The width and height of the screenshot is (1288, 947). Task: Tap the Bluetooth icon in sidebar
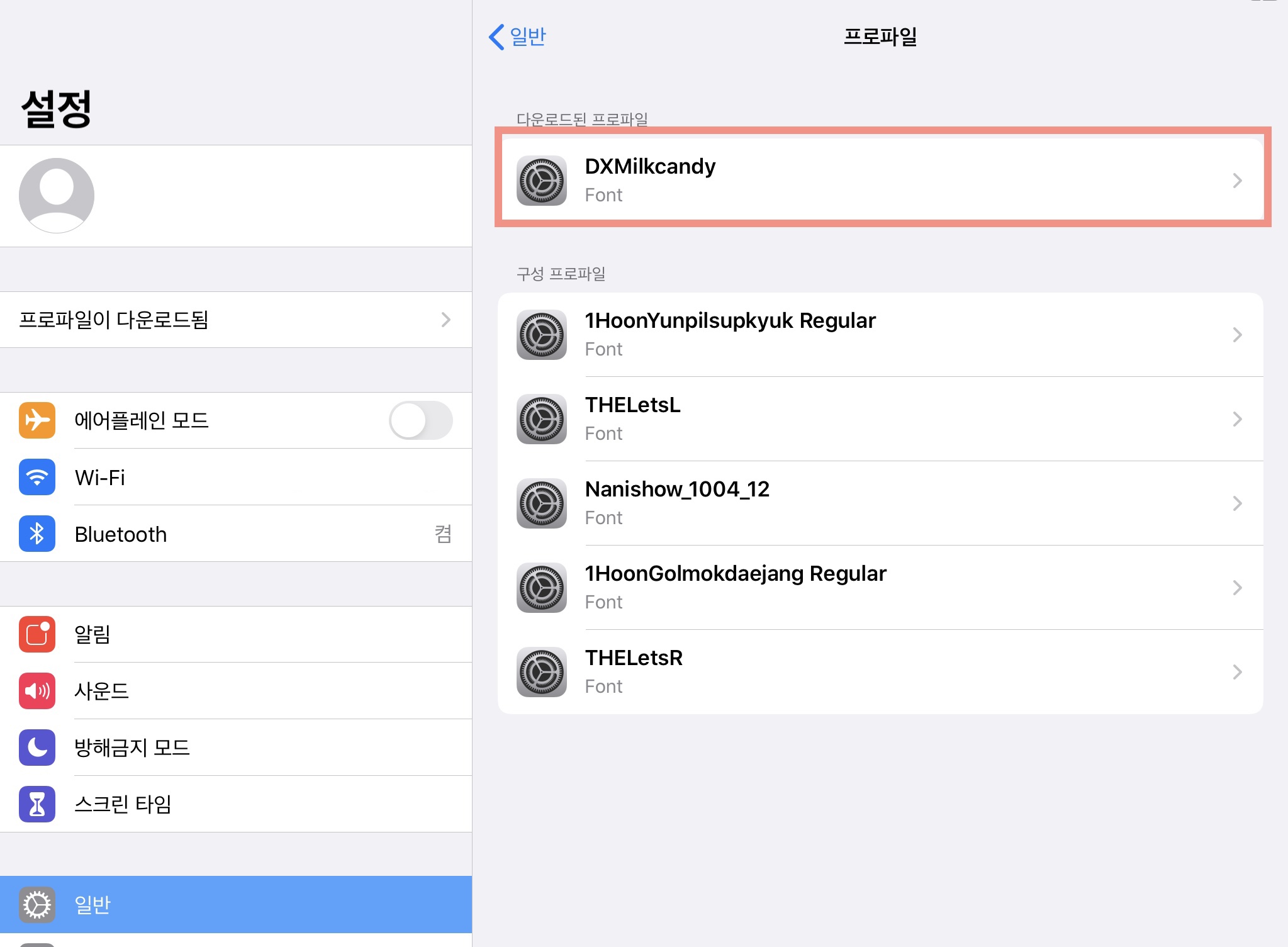37,534
